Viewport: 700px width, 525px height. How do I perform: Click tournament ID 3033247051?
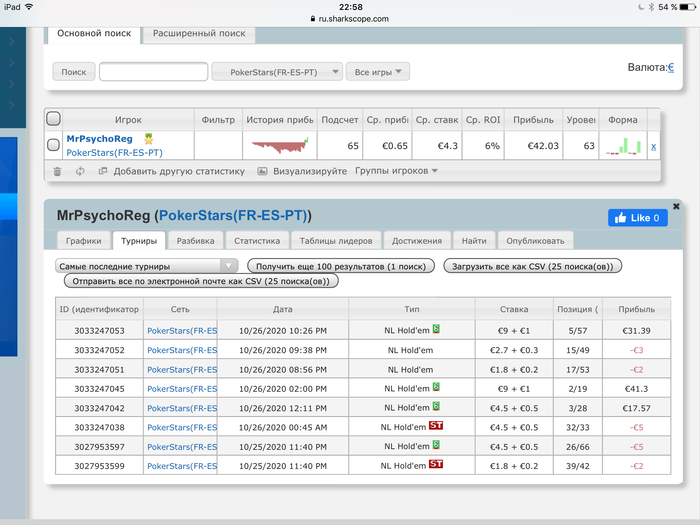(100, 370)
